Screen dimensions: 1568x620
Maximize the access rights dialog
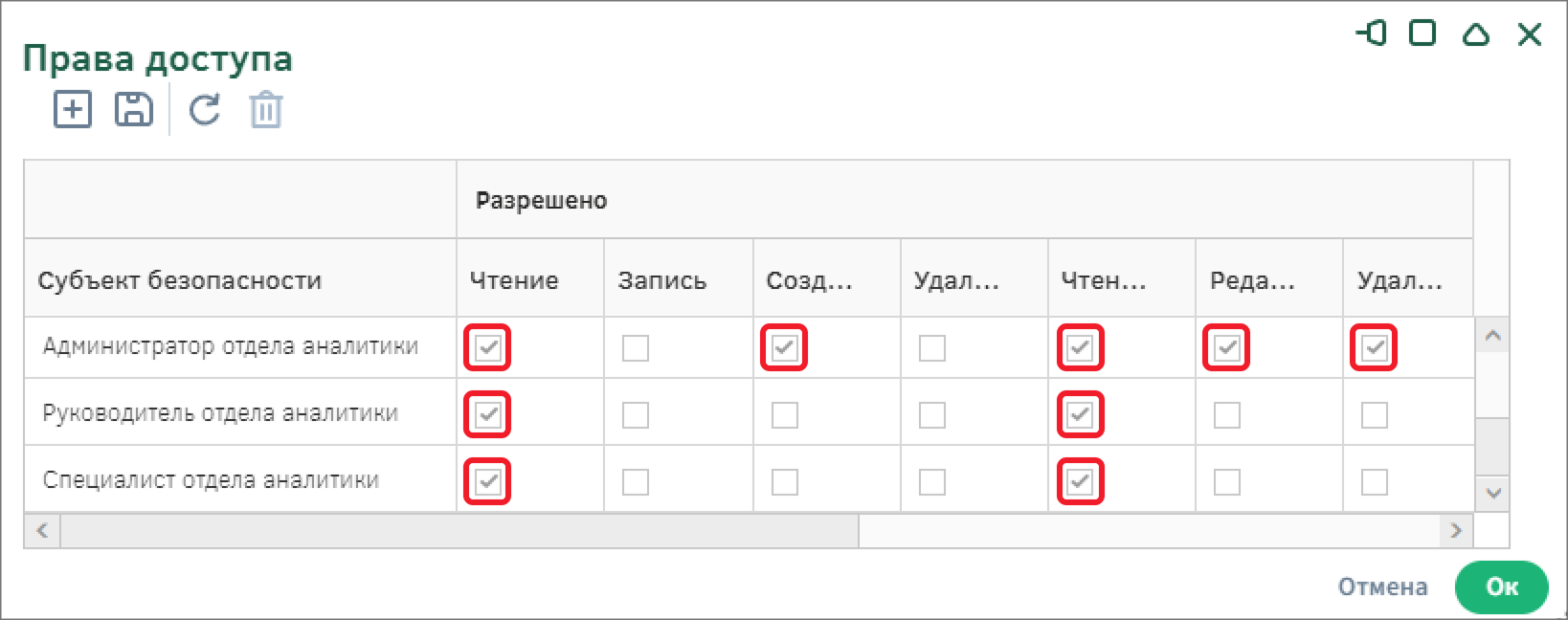coord(1422,34)
